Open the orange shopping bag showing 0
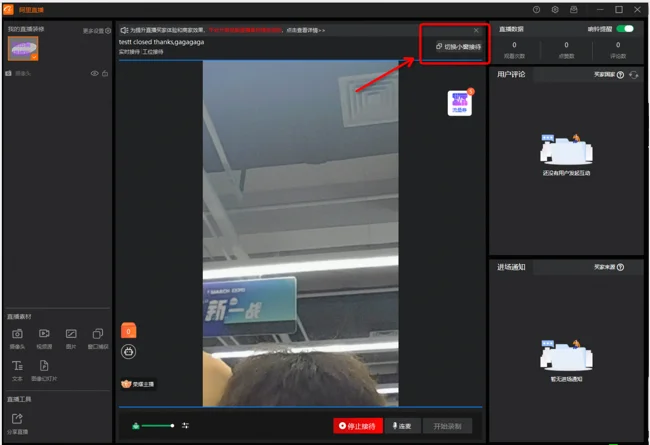 click(129, 331)
